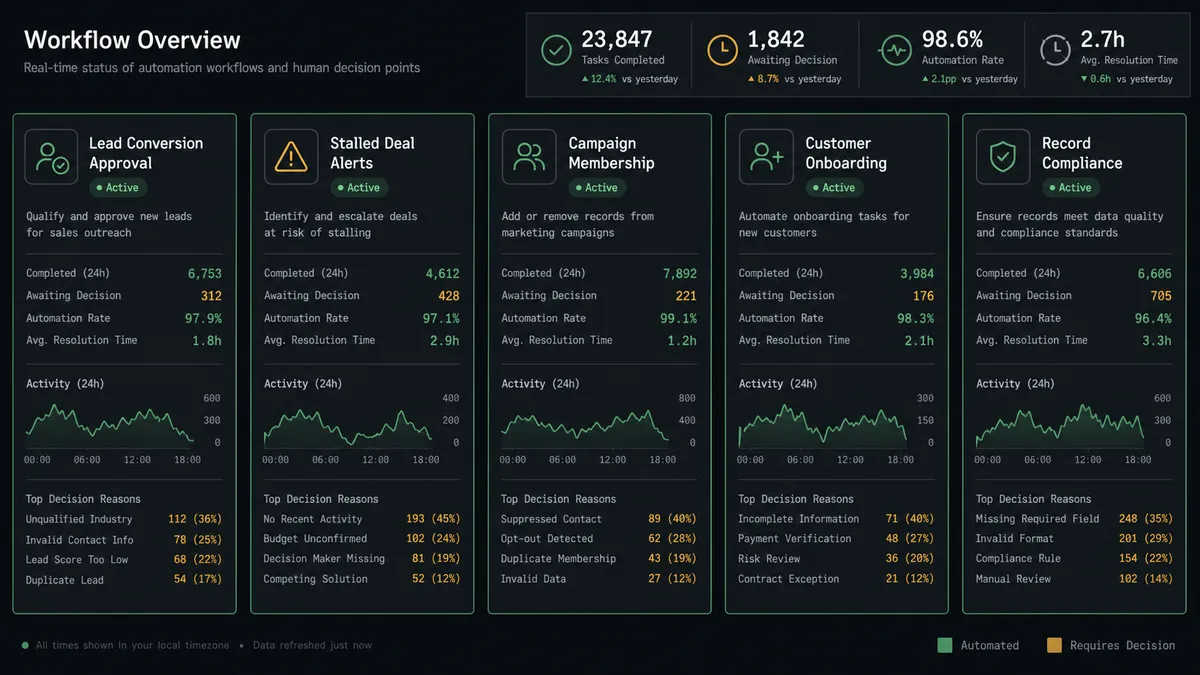Click Customer Onboarding Awaiting Decision value 176
The width and height of the screenshot is (1200, 675).
coord(923,296)
